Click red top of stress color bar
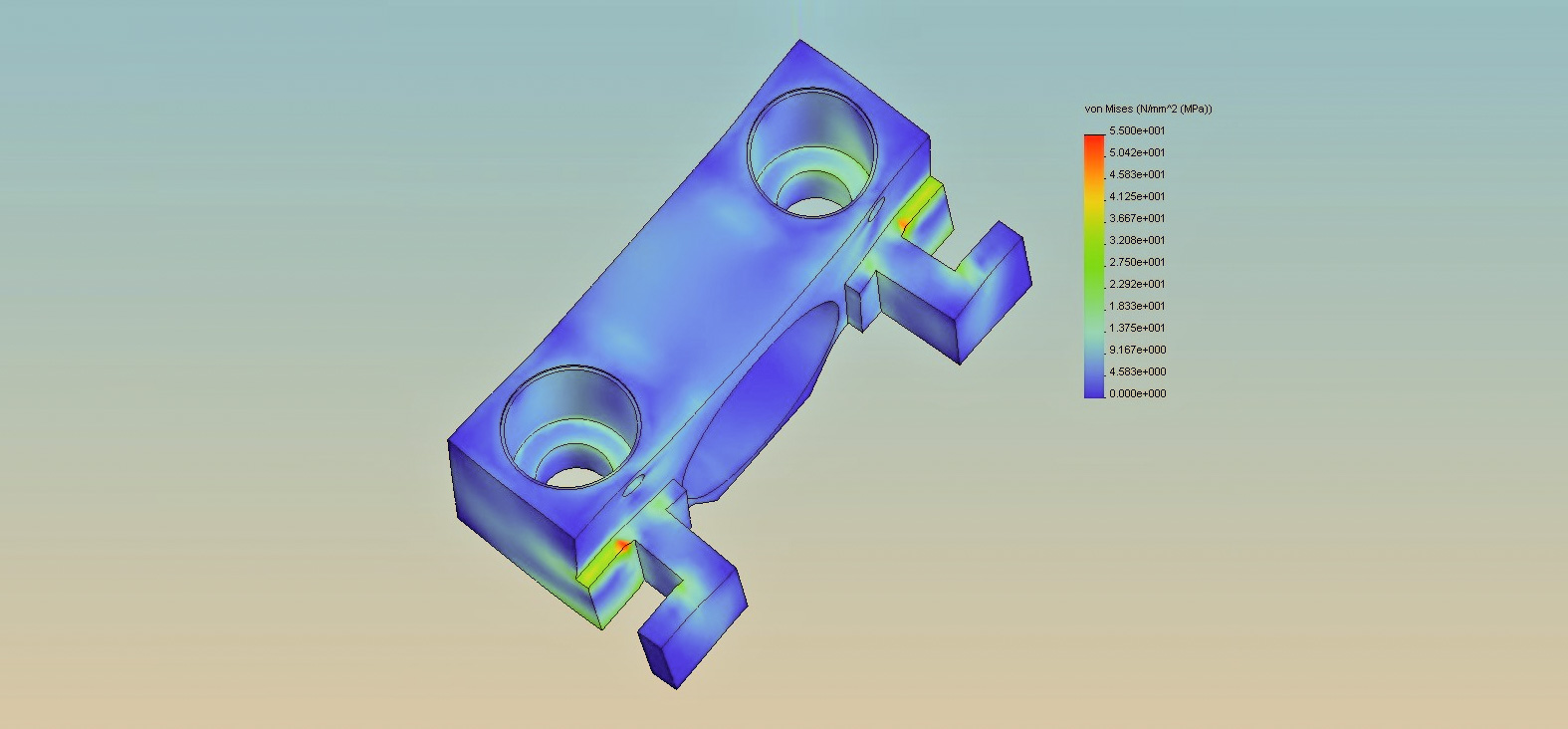The image size is (1568, 729). (1094, 140)
